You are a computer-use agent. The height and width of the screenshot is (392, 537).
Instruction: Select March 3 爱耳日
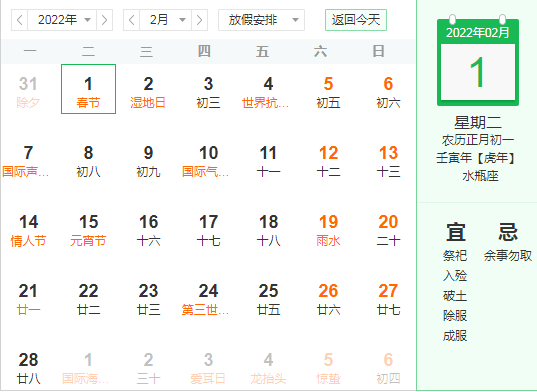click(x=208, y=368)
